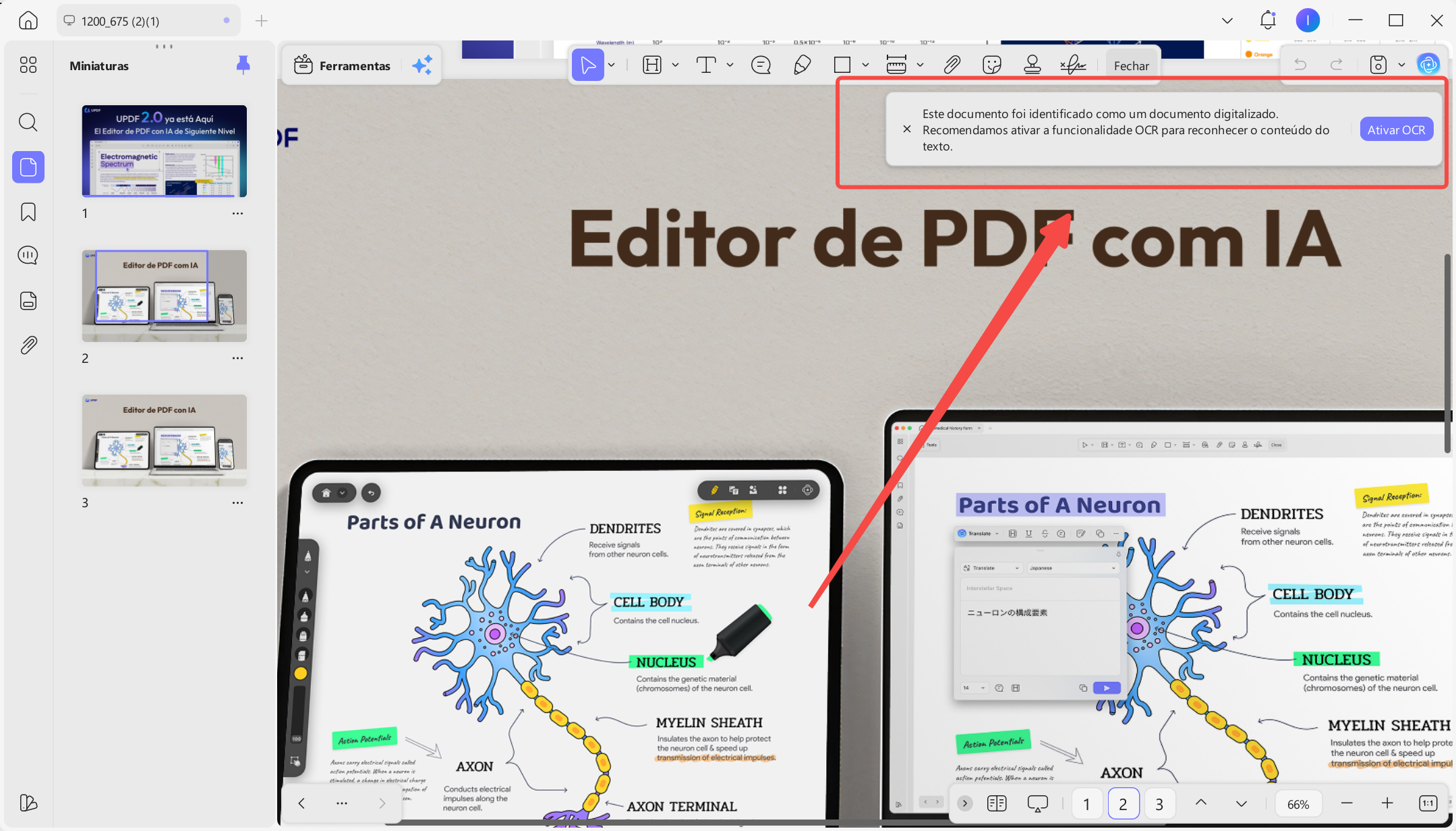Screen dimensions: 1456x831
Task: Dismiss the OCR recommendation notification
Action: click(x=907, y=129)
